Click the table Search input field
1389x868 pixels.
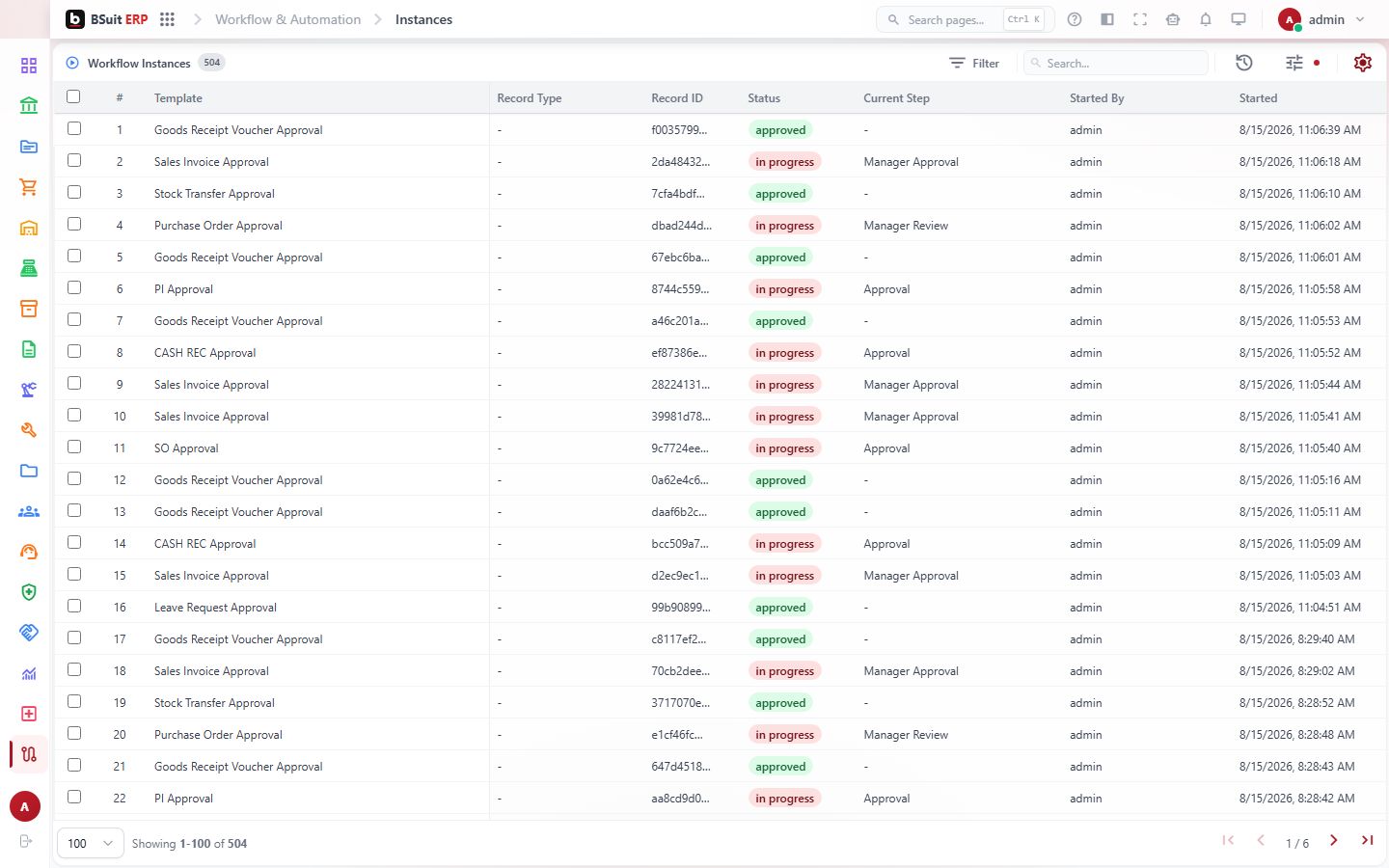coord(1116,63)
